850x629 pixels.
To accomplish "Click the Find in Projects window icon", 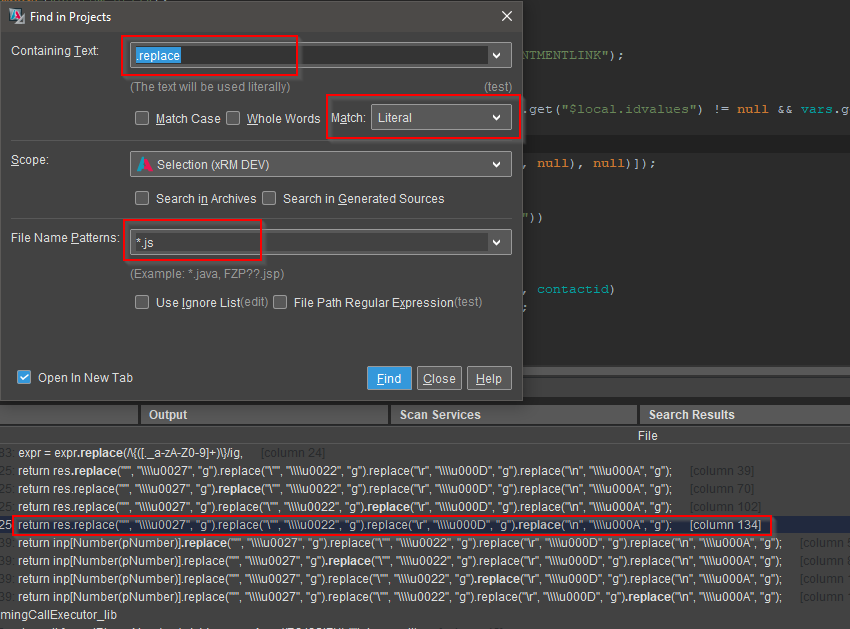I will click(17, 16).
